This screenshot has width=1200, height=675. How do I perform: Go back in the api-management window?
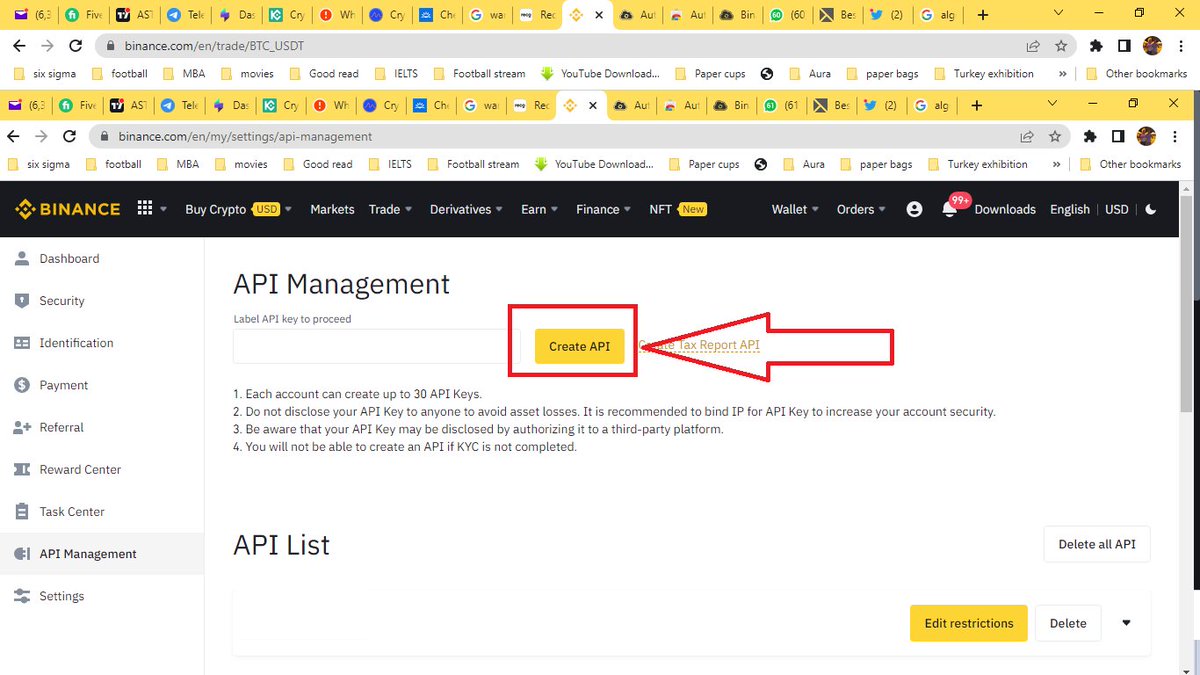tap(13, 136)
